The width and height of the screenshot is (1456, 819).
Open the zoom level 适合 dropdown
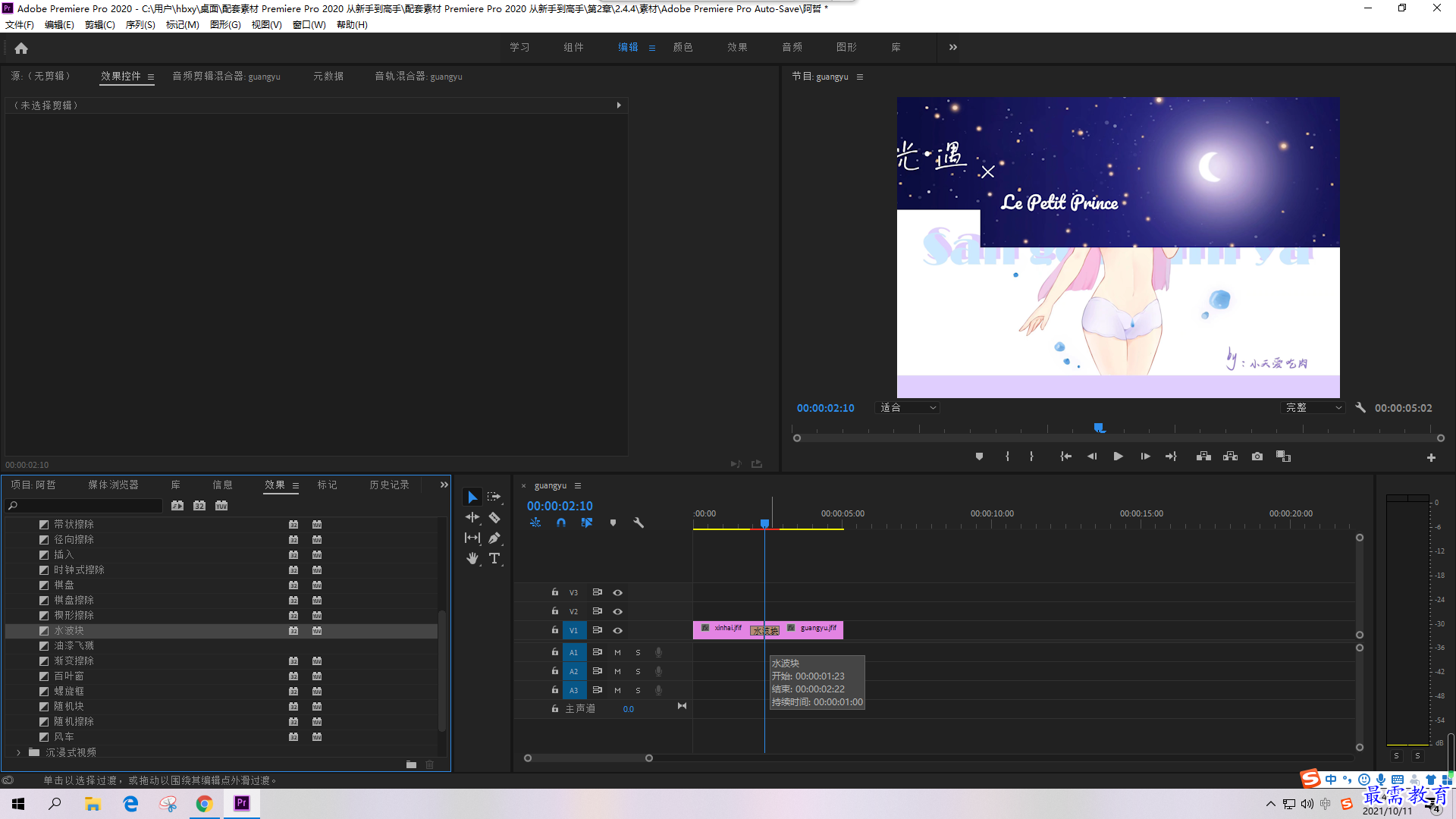point(908,408)
